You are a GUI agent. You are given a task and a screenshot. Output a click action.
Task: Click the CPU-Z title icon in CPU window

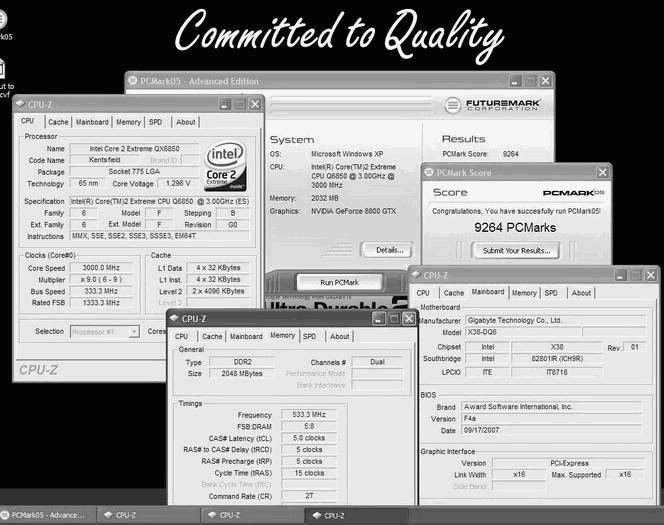pos(20,104)
